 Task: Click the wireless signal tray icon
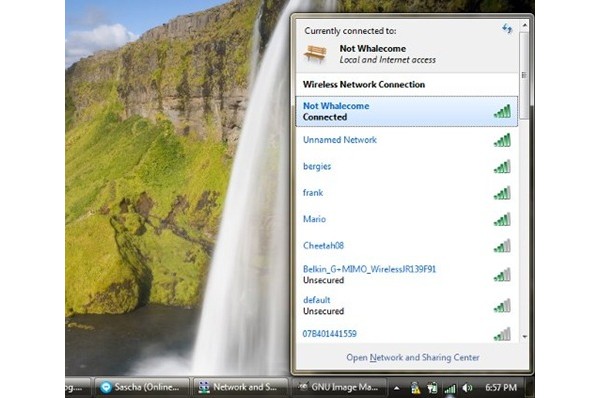(450, 389)
